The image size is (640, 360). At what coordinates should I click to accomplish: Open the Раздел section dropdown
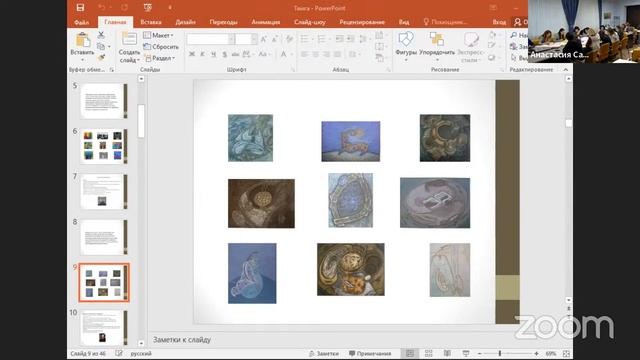pos(160,58)
